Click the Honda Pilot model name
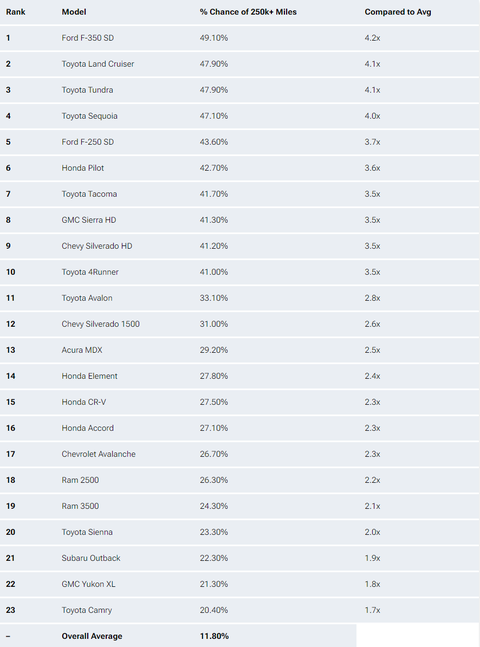 tap(83, 168)
